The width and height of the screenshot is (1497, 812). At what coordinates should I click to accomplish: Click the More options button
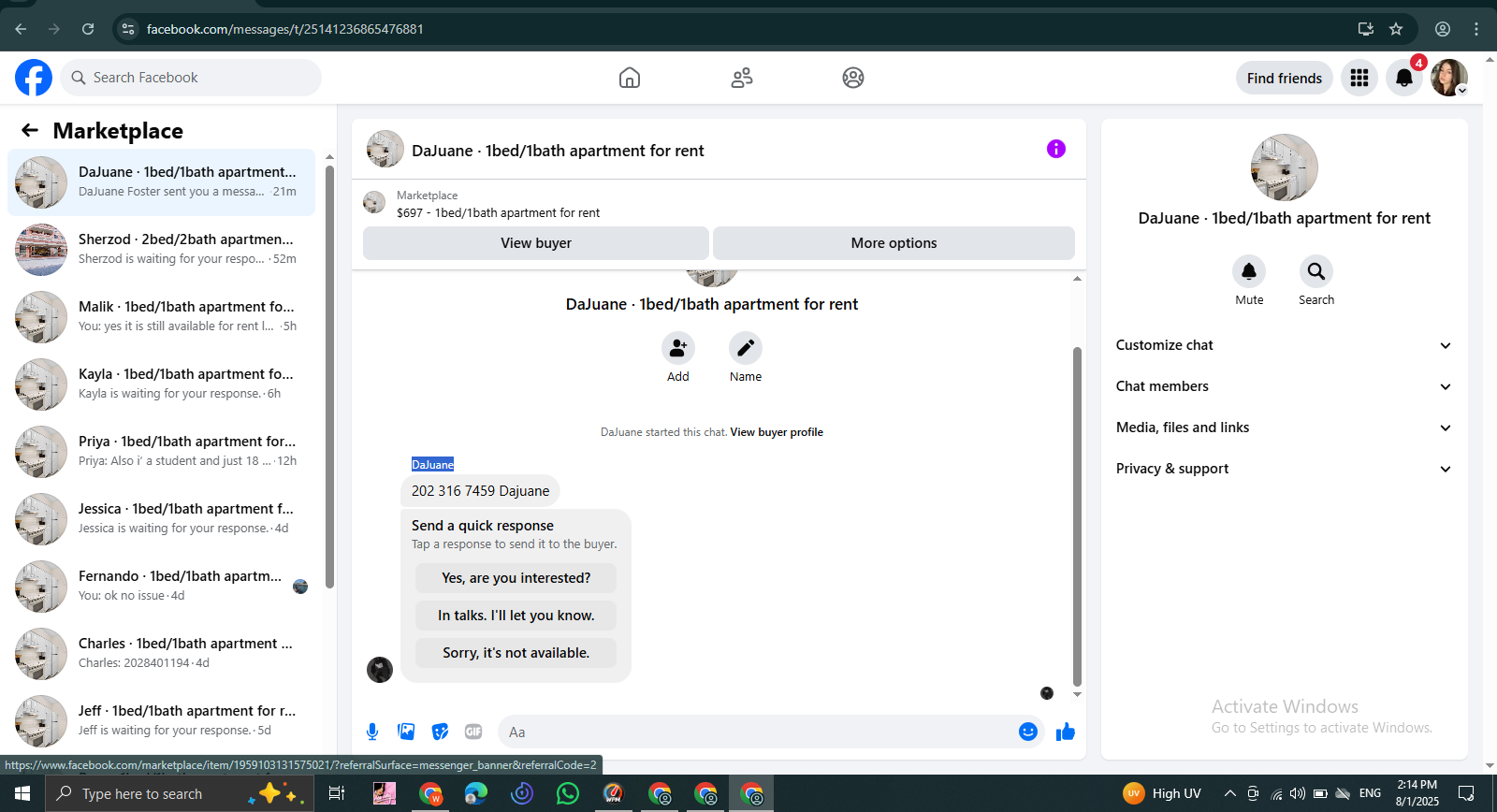[x=894, y=243]
